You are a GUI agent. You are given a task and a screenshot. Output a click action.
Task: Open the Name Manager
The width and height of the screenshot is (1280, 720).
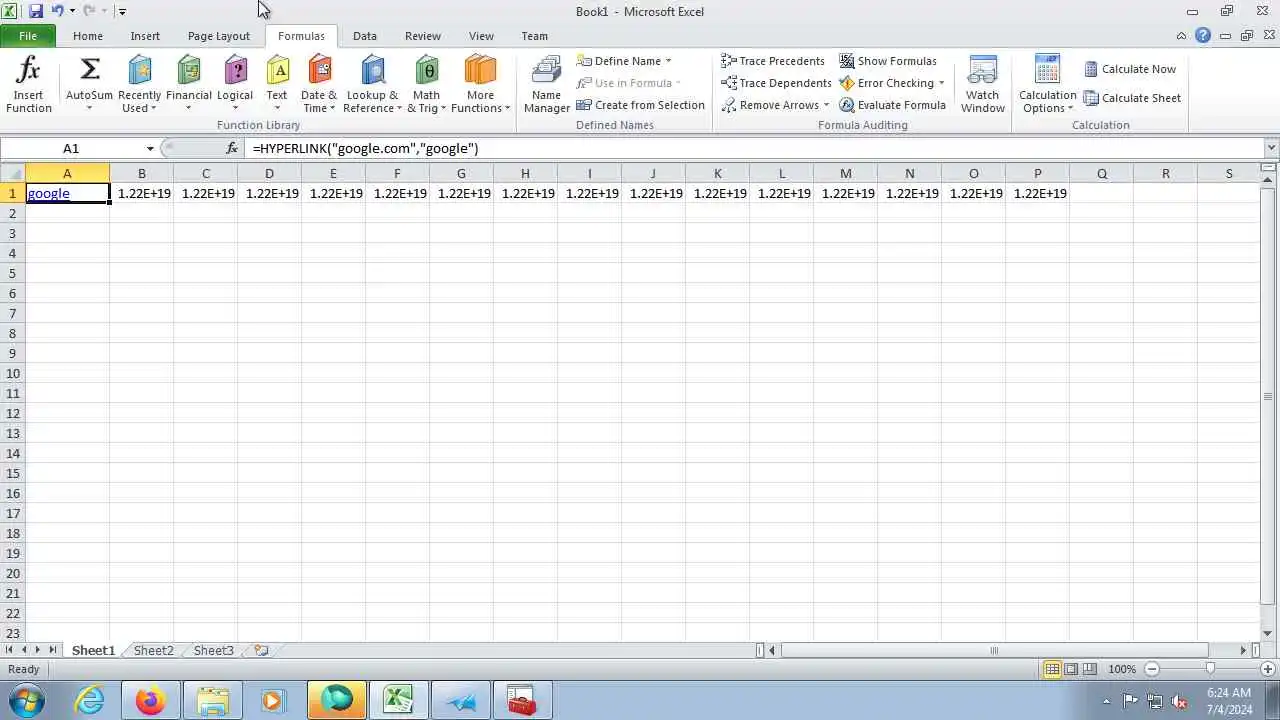pos(547,85)
